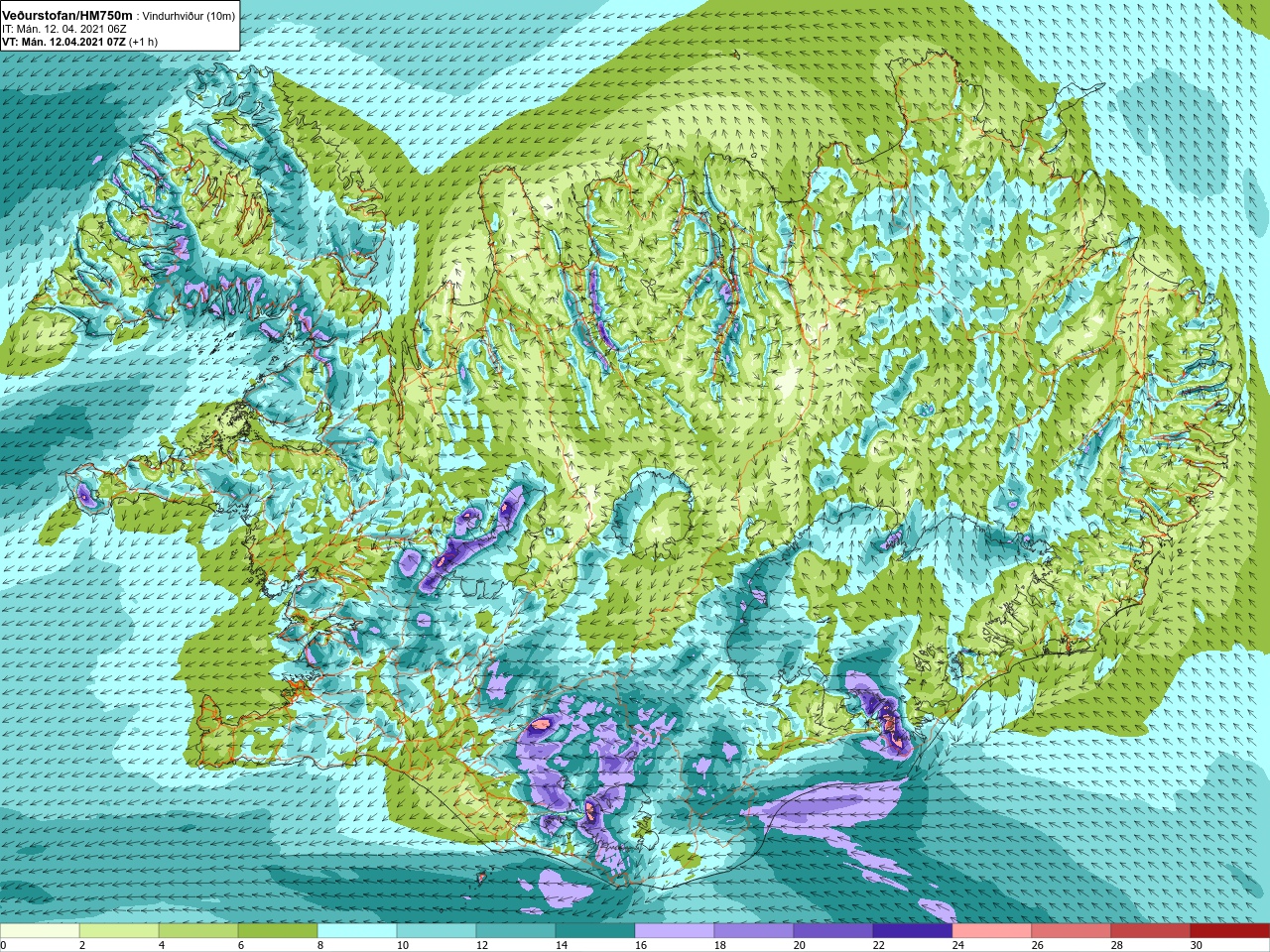
Task: Select the dark indigo 22–24 legend swatch
Action: click(913, 931)
